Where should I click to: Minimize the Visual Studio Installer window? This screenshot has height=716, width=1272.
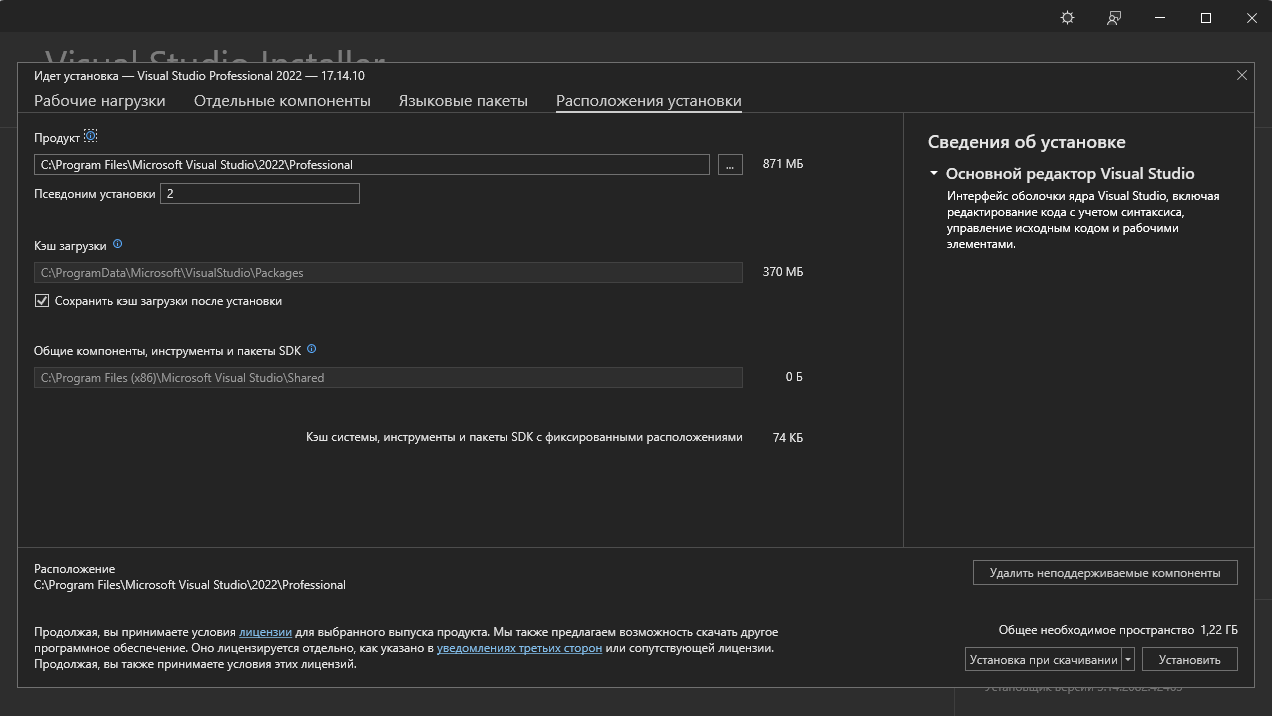(x=1160, y=18)
